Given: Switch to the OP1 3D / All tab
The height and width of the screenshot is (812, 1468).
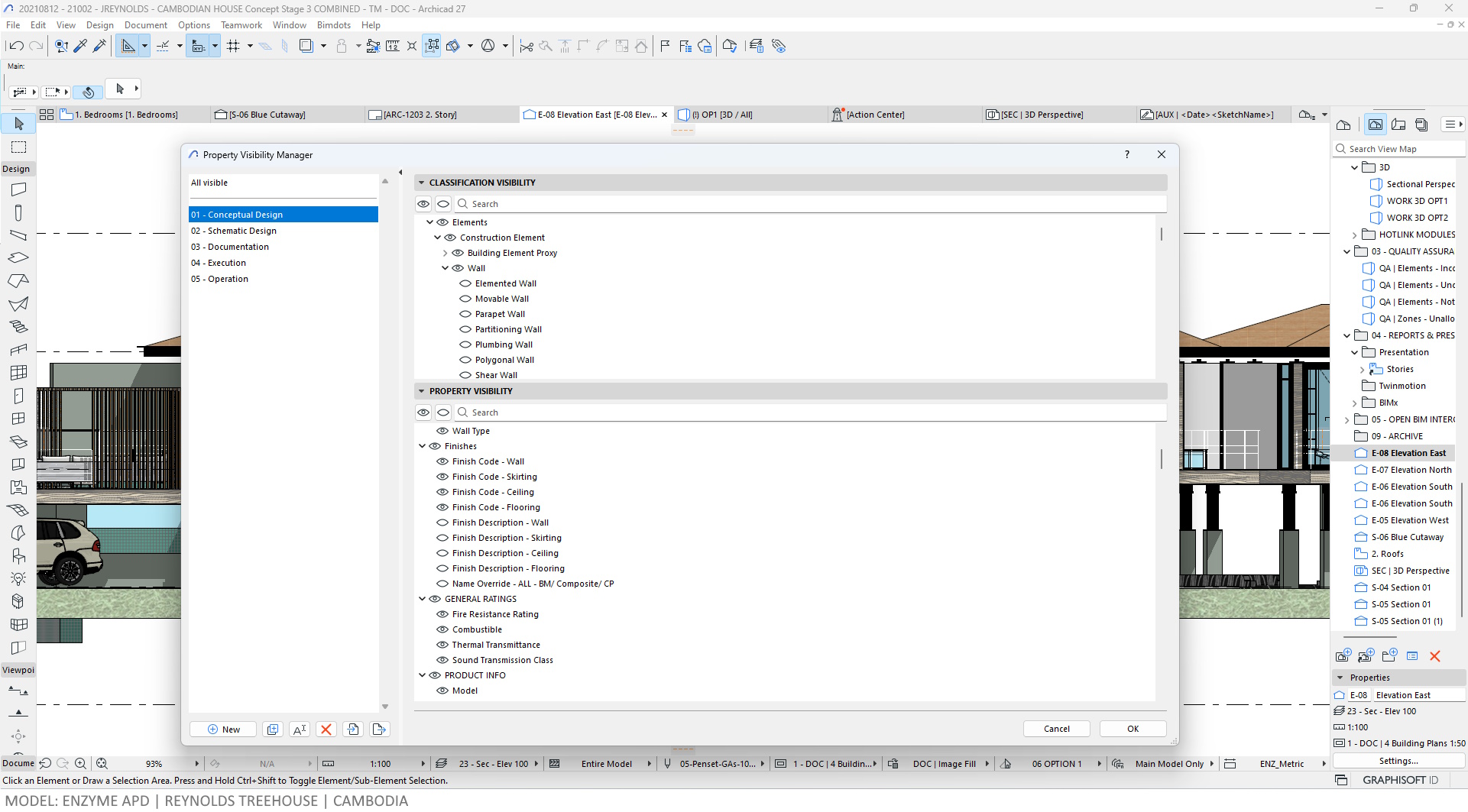Looking at the screenshot, I should point(721,115).
